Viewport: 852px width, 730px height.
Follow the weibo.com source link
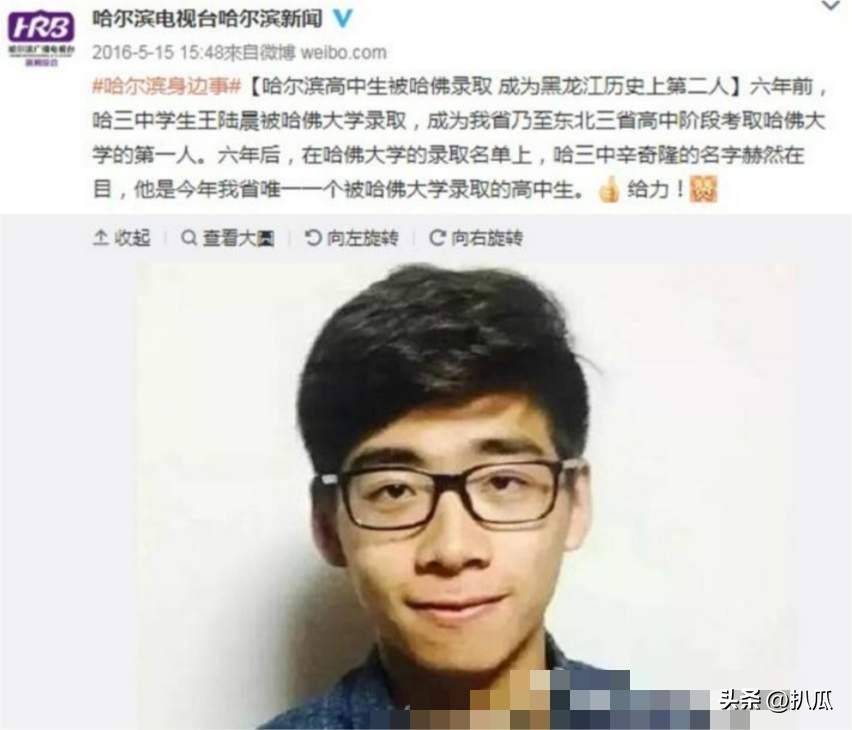343,53
